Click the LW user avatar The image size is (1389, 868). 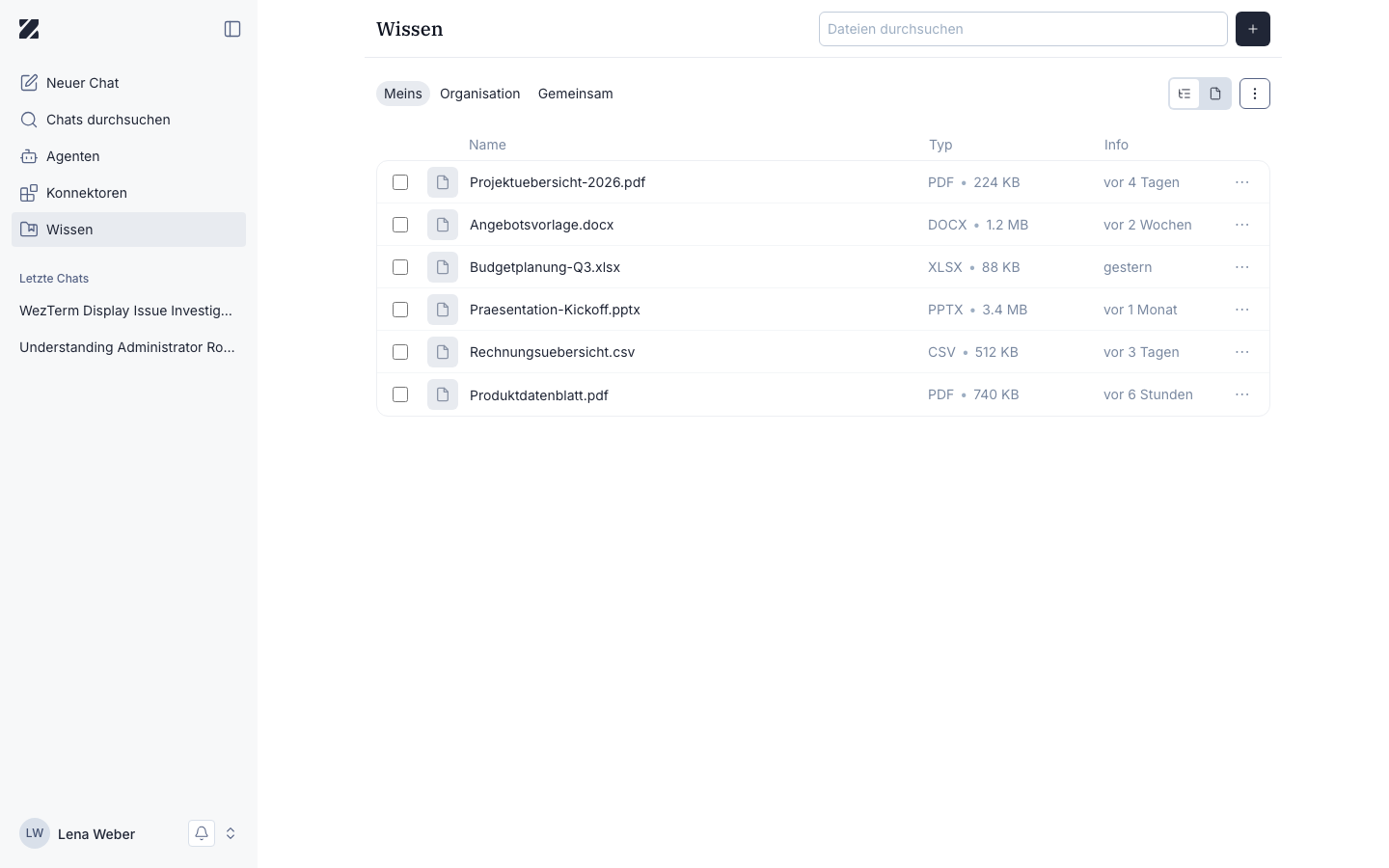point(35,833)
